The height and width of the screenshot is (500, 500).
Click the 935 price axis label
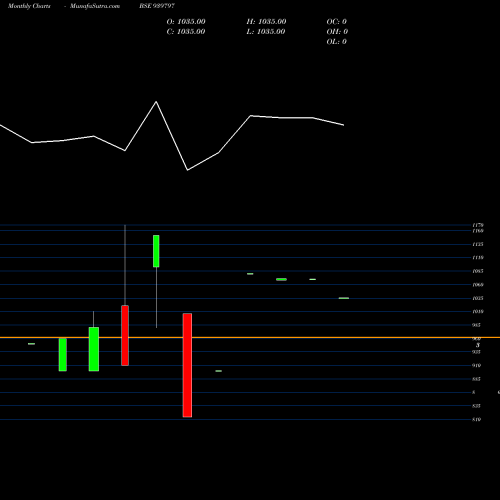click(x=476, y=352)
